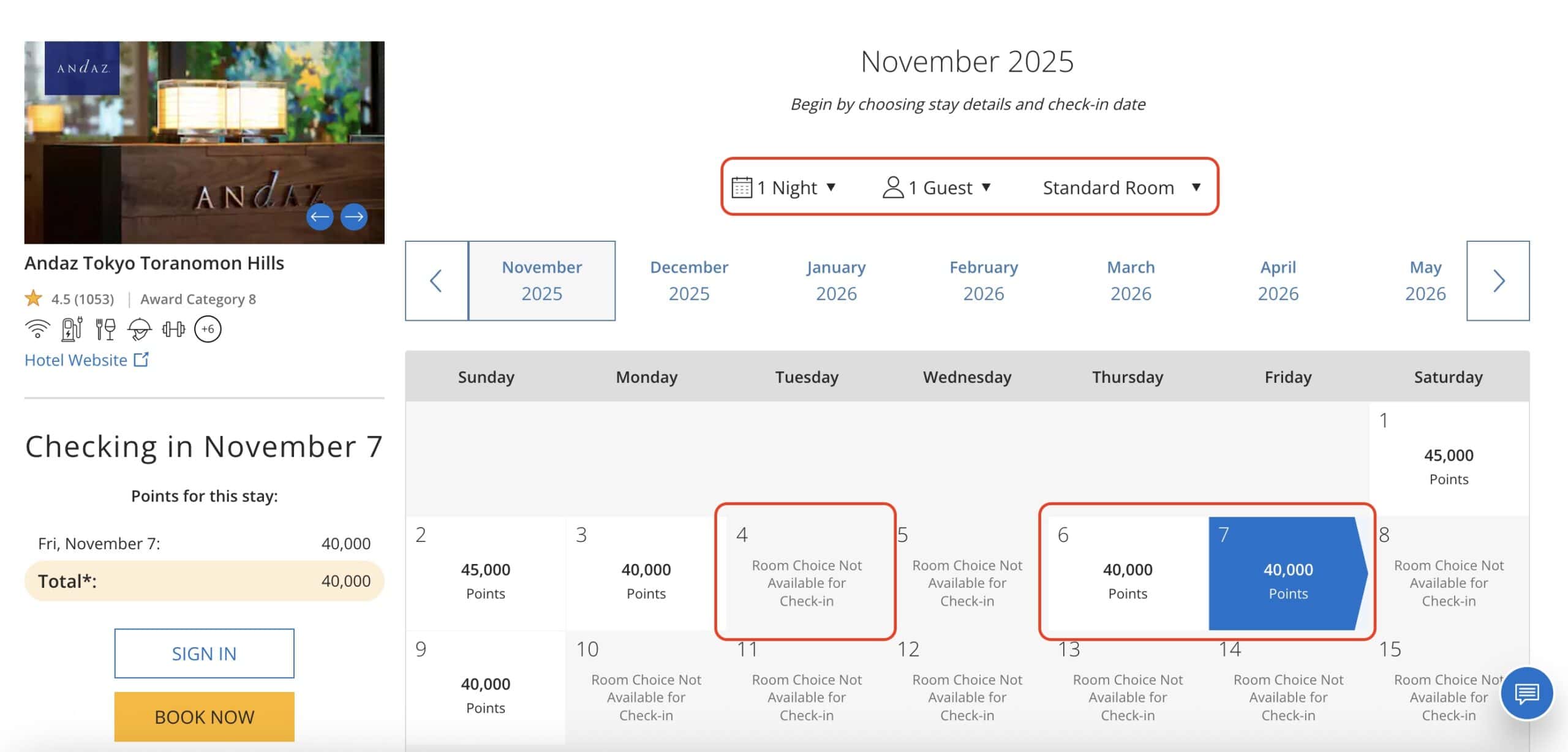Viewport: 1568px width, 752px height.
Task: Advance to next months with right chevron
Action: point(1498,280)
